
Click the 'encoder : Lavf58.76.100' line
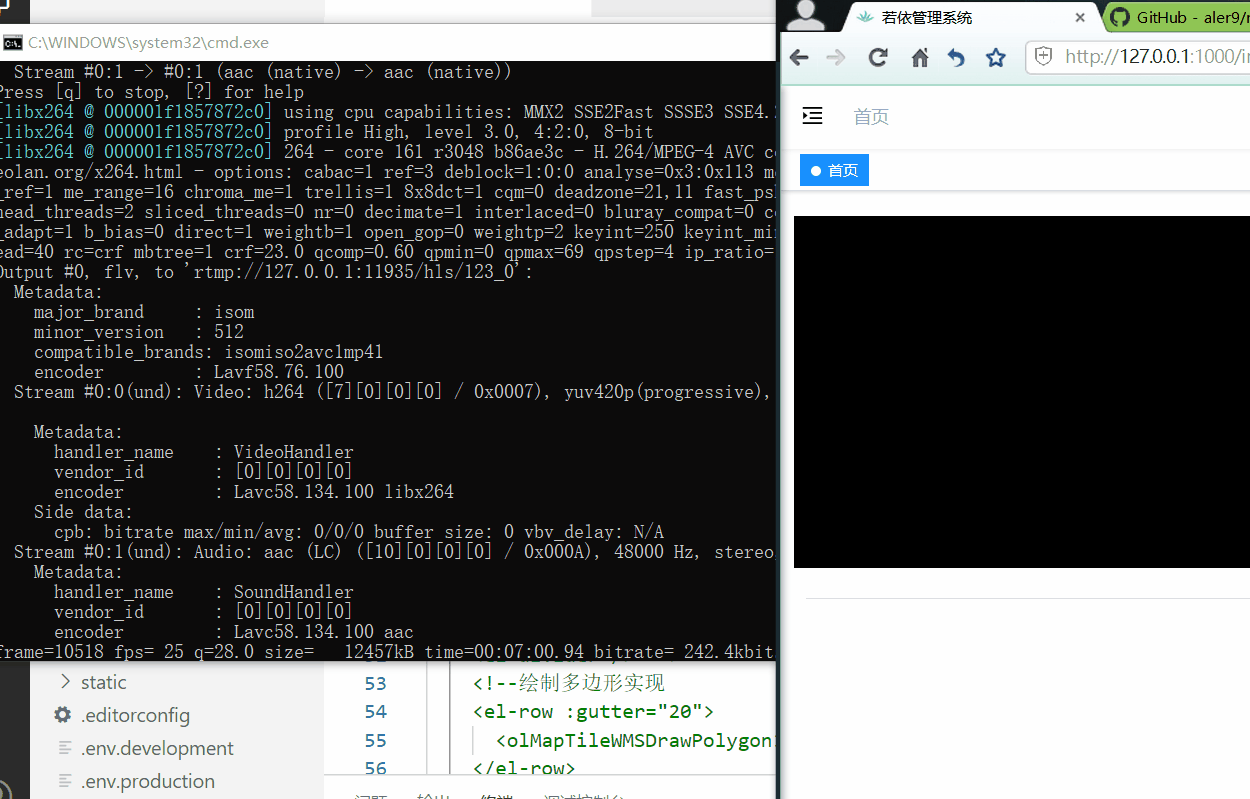click(189, 372)
